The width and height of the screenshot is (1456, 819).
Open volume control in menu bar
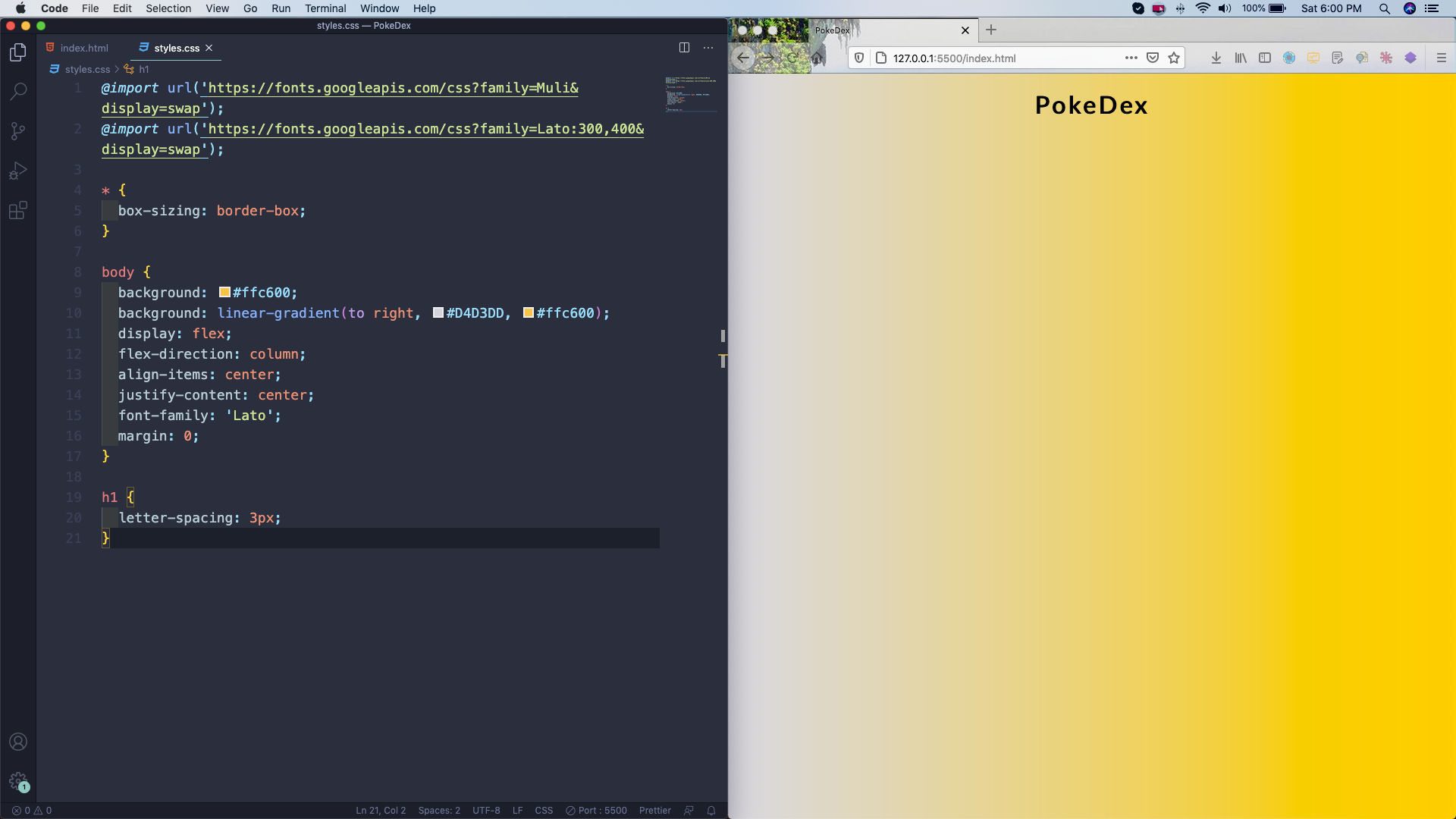[1225, 8]
